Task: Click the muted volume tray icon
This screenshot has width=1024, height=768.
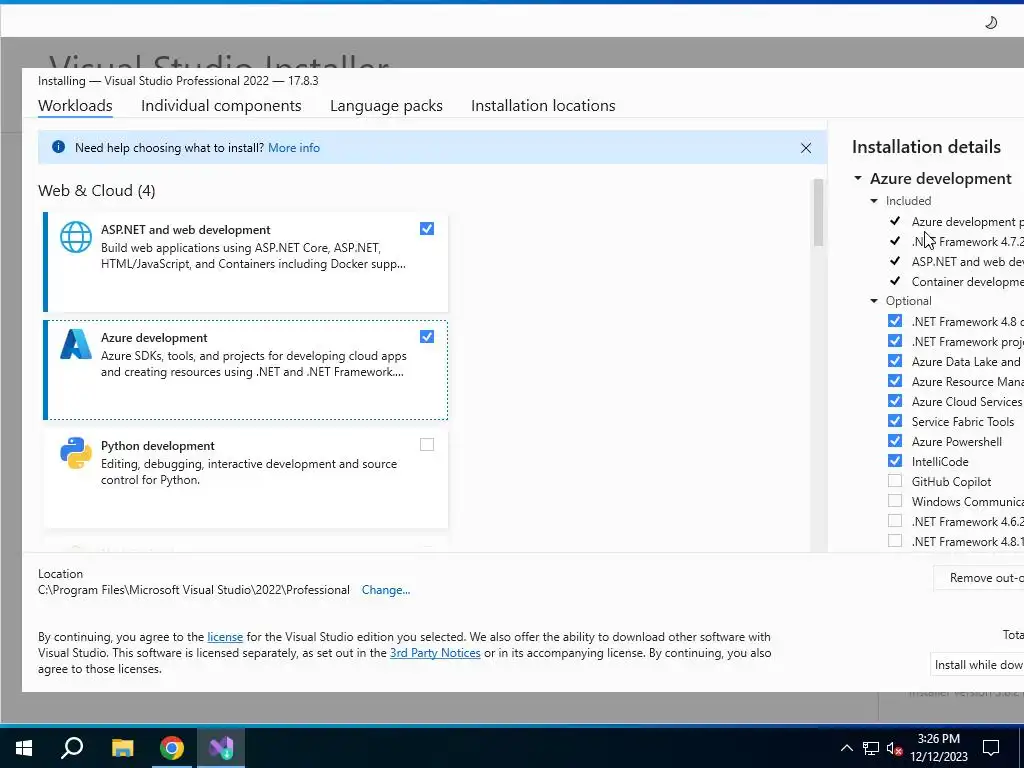Action: [x=894, y=748]
